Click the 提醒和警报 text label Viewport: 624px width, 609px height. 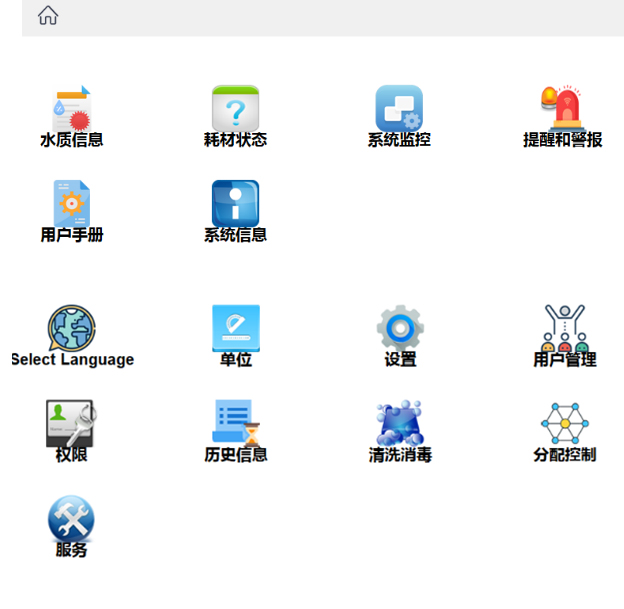pyautogui.click(x=563, y=140)
